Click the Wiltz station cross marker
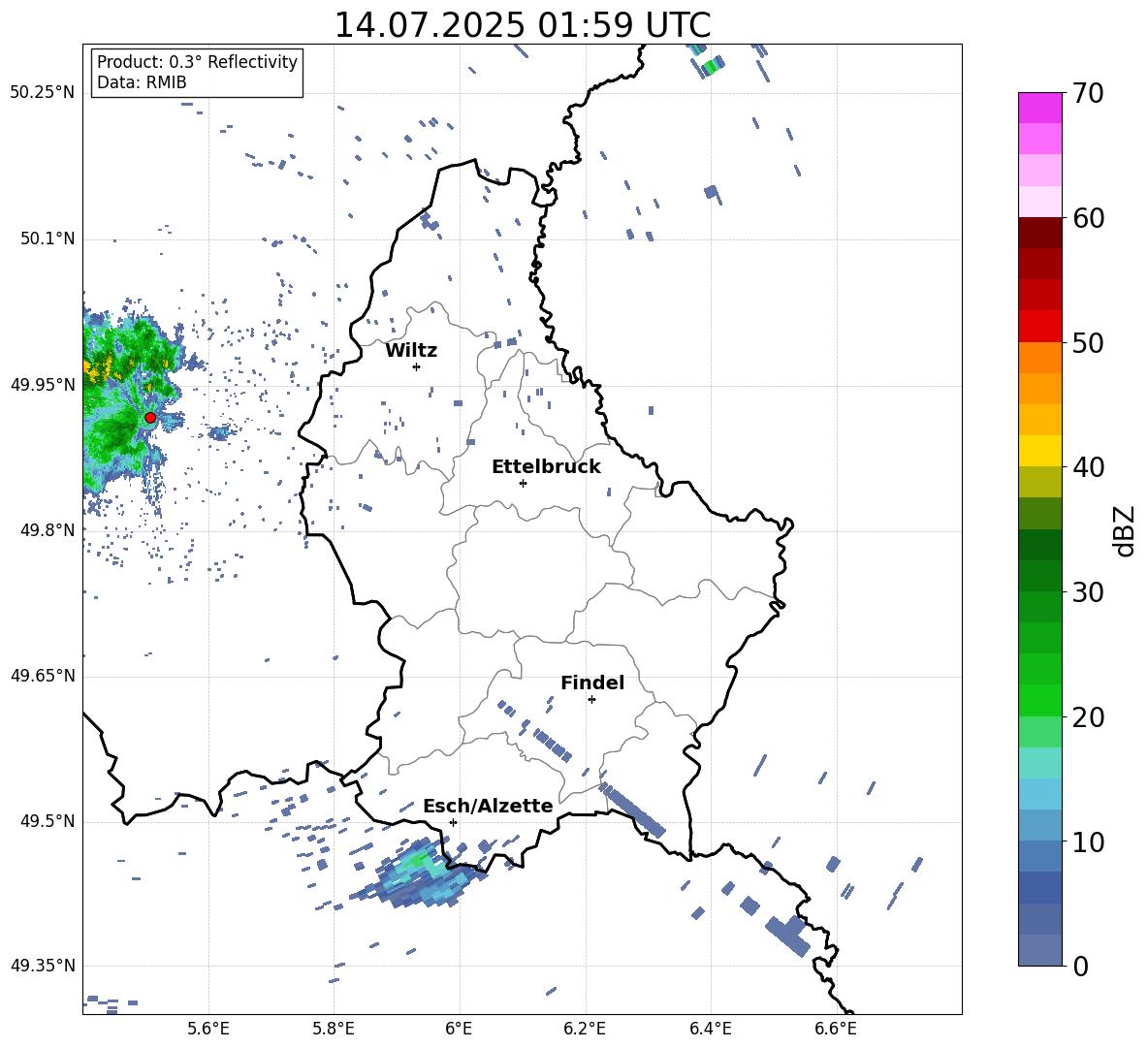Image resolution: width=1148 pixels, height=1048 pixels. point(417,366)
